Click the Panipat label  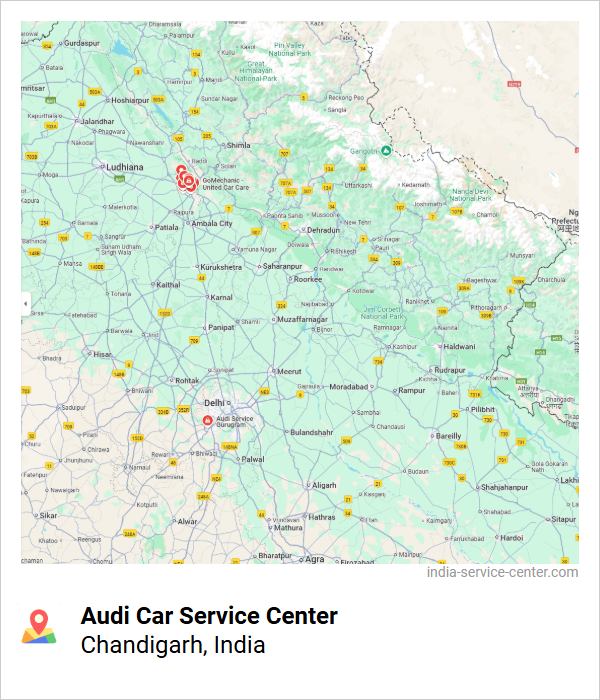coord(221,327)
